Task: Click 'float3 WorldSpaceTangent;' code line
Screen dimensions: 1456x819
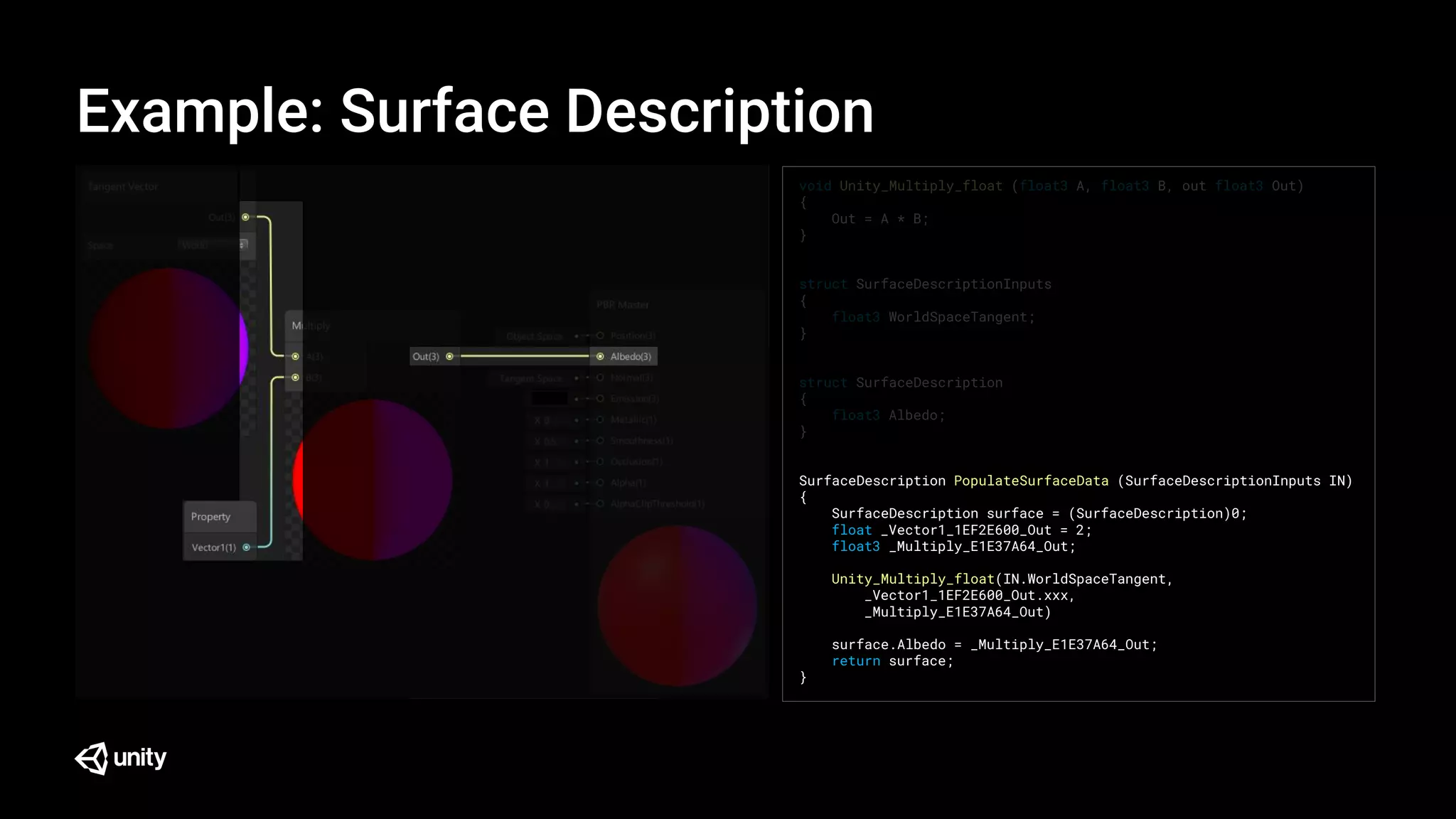Action: pyautogui.click(x=933, y=317)
